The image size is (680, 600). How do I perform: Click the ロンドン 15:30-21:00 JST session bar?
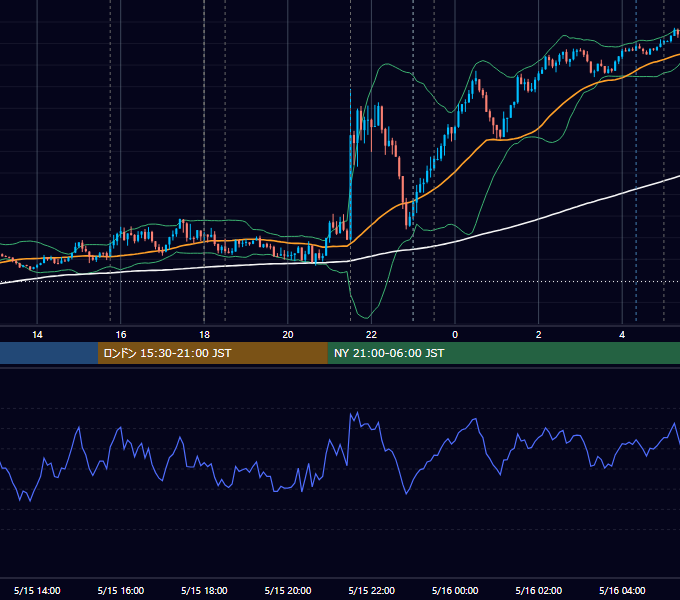212,353
